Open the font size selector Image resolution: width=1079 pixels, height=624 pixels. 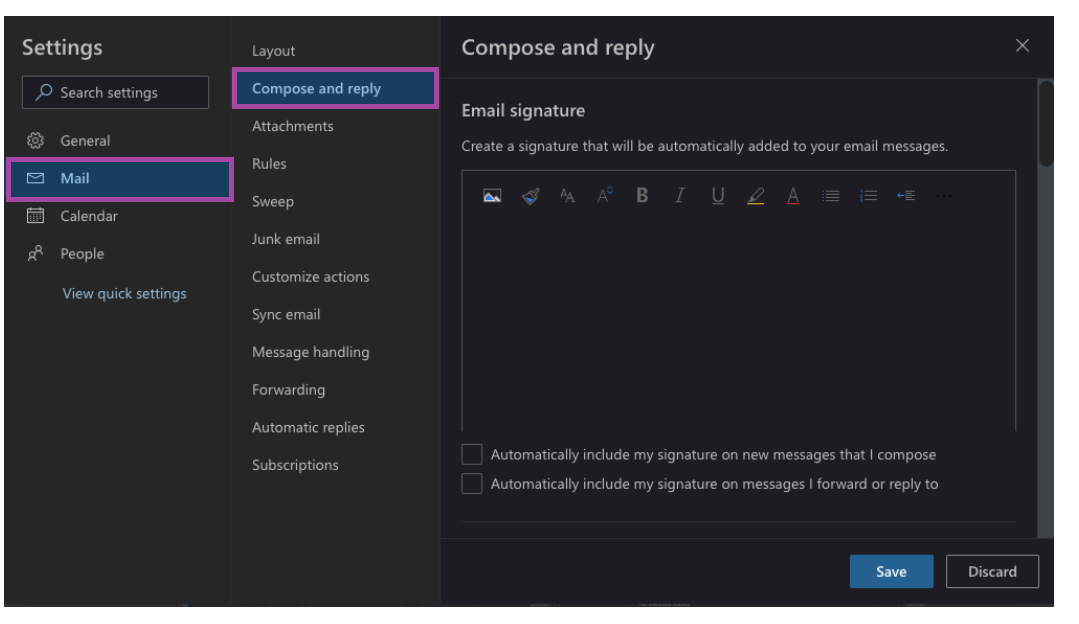pos(603,197)
